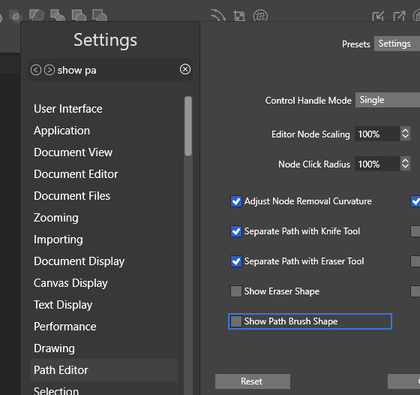Click the Reset button
Image resolution: width=420 pixels, height=395 pixels.
point(252,381)
